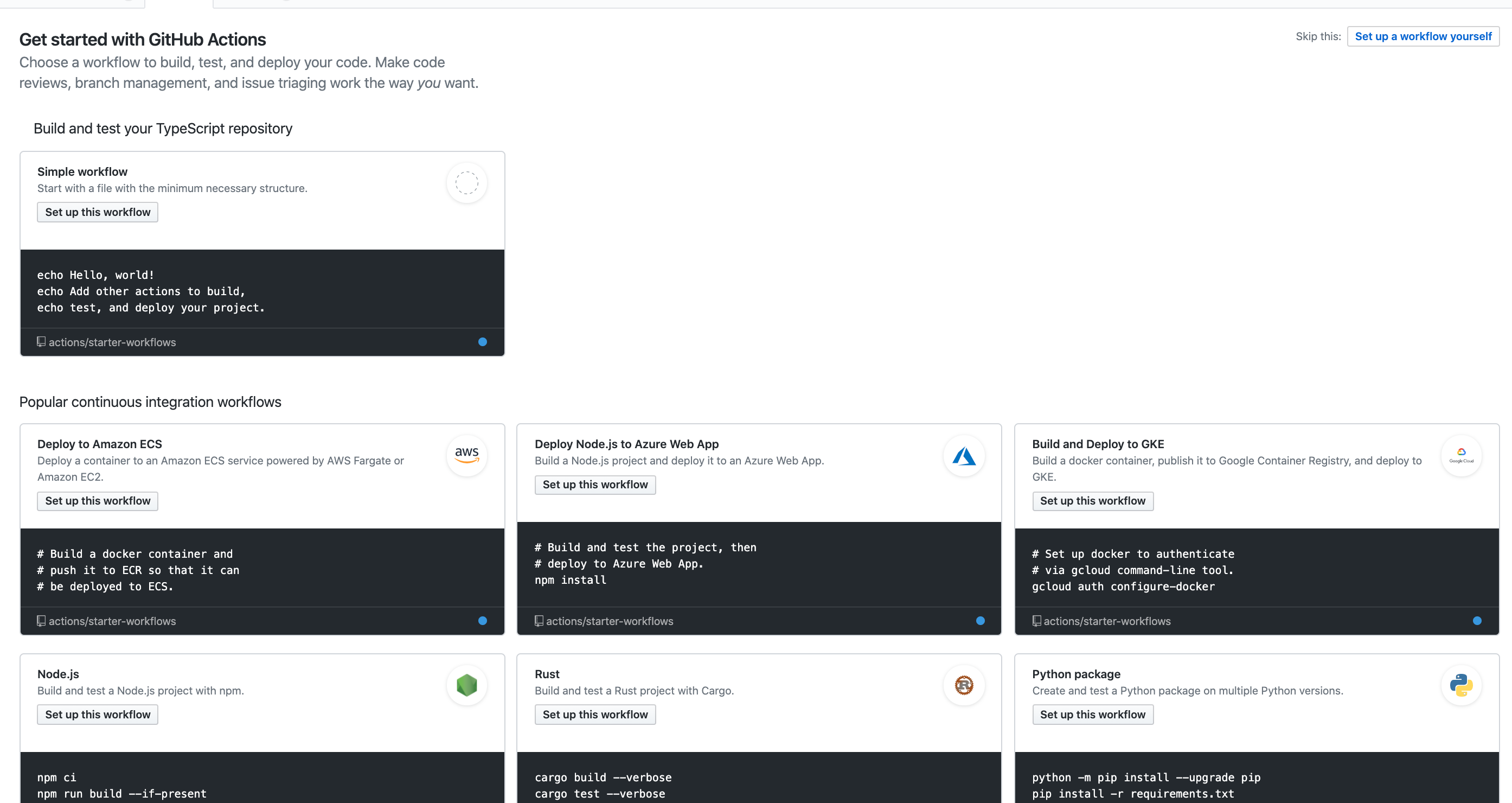Click 'Build and test a Node.js project with npm.' description
Image resolution: width=1512 pixels, height=803 pixels.
pos(141,691)
